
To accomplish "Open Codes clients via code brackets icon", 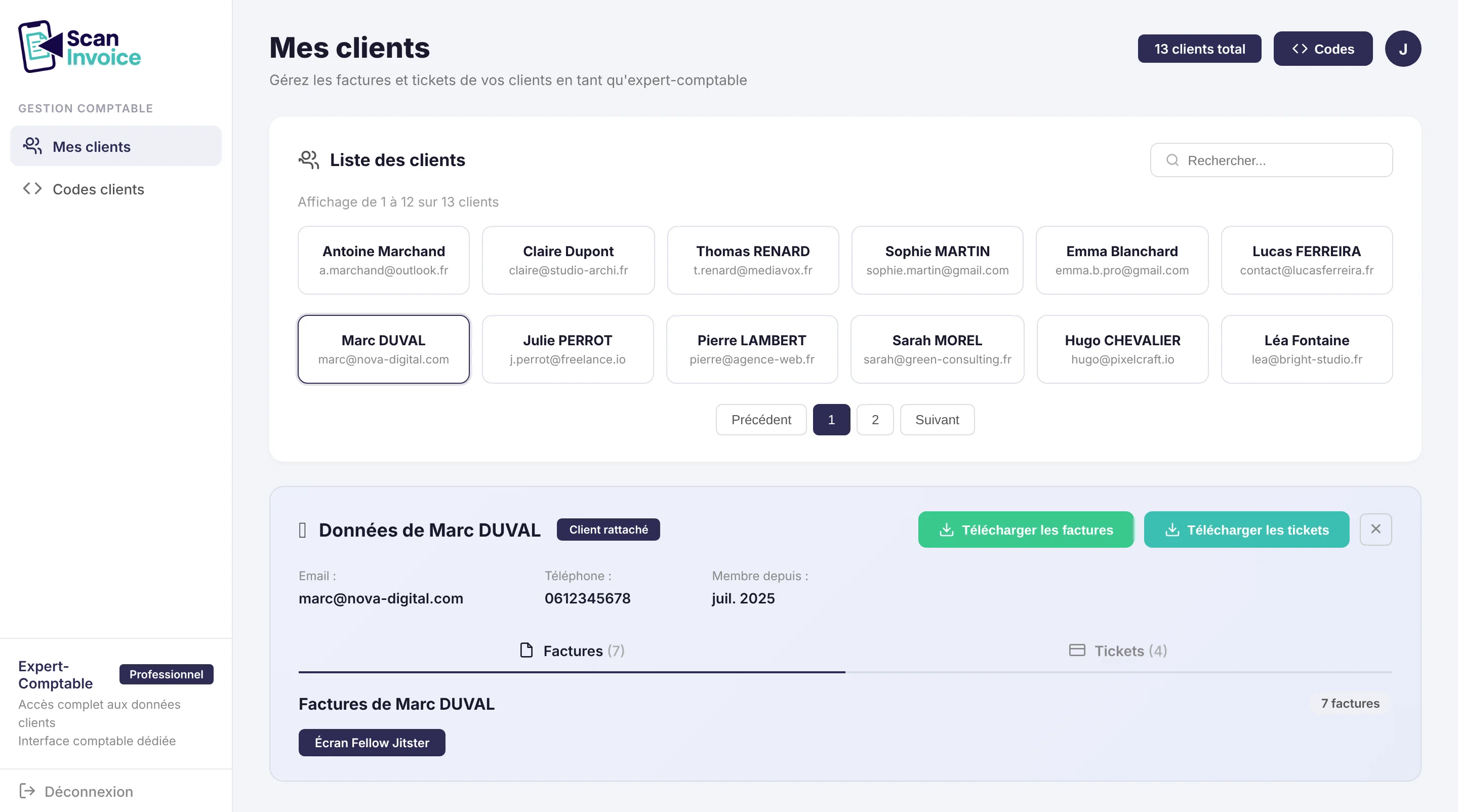I will pyautogui.click(x=32, y=189).
